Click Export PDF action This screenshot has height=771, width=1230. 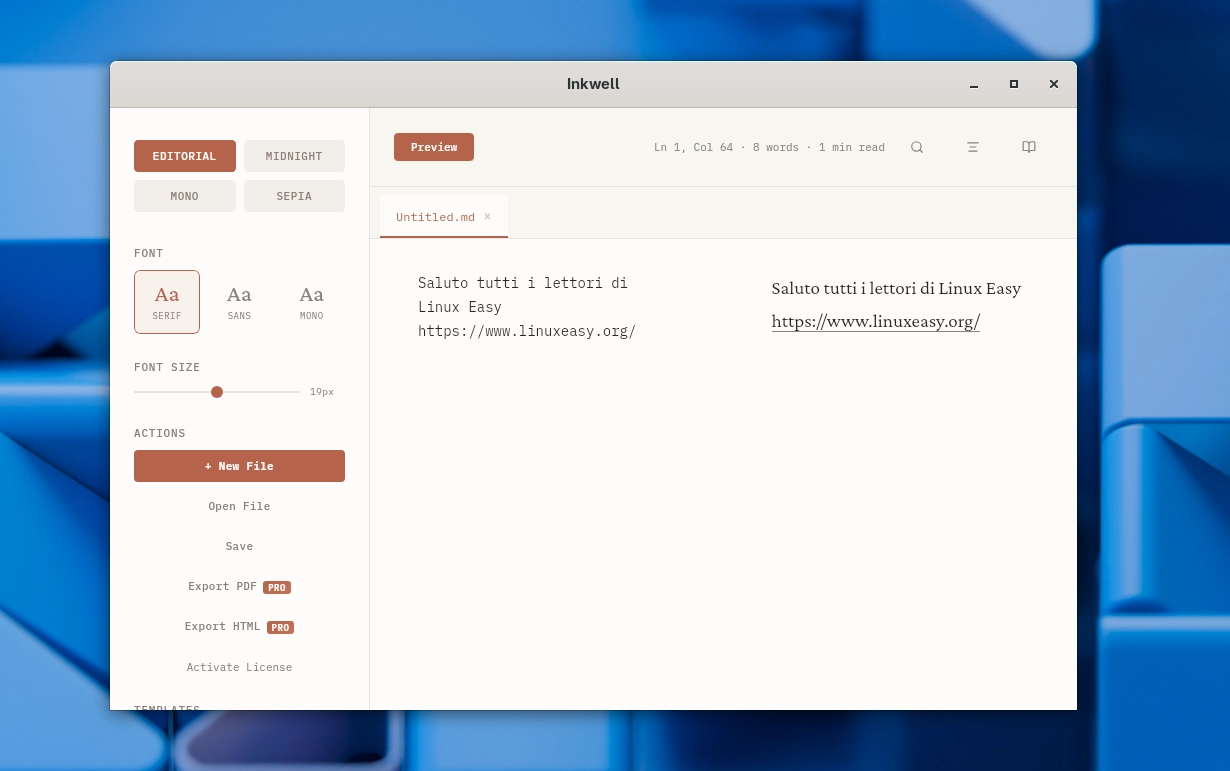[223, 587]
